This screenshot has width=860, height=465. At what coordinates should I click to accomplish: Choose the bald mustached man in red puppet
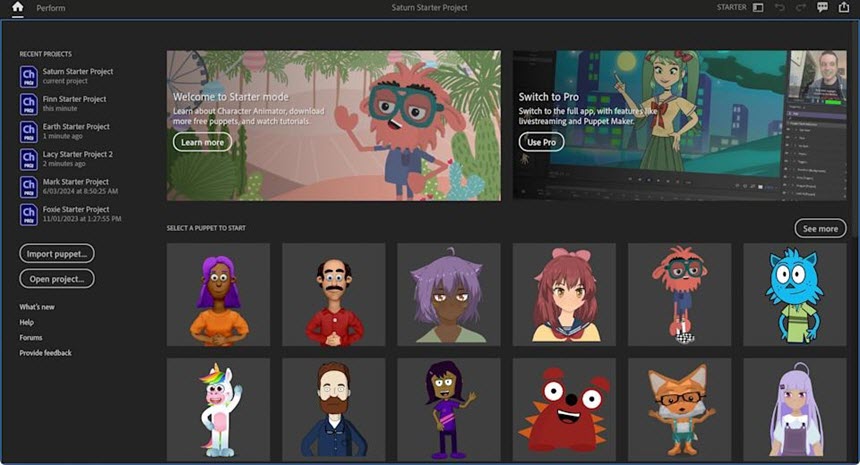click(333, 295)
